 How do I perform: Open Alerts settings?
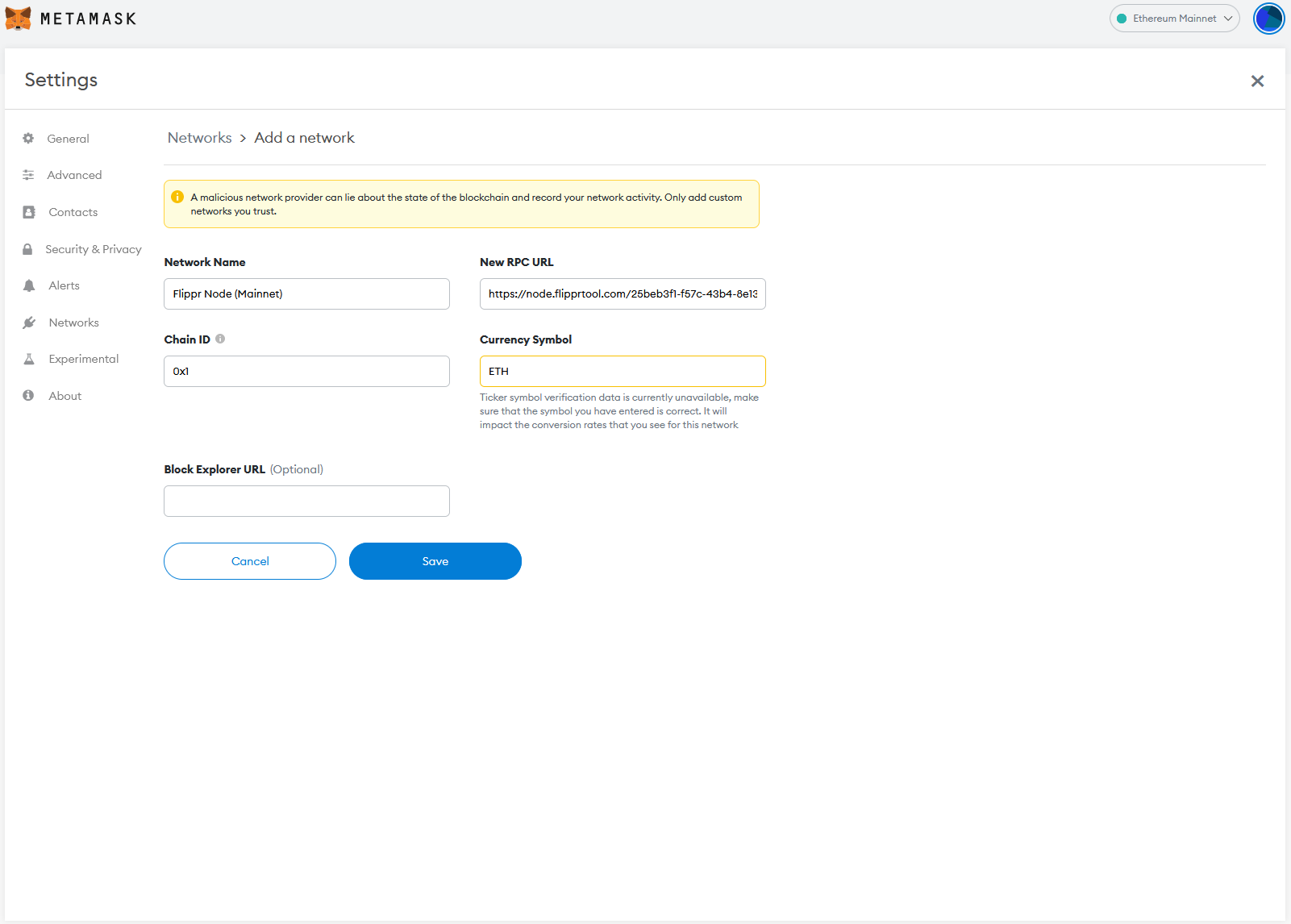coord(64,285)
